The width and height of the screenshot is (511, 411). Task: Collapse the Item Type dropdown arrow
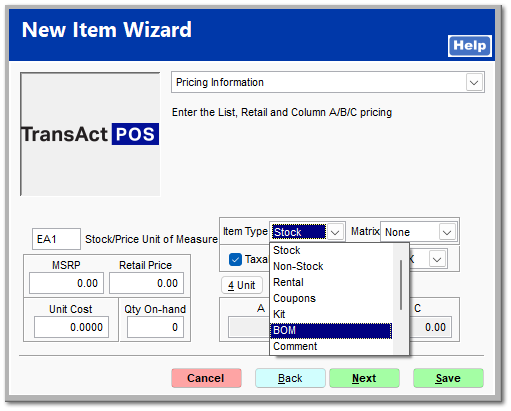click(x=335, y=232)
